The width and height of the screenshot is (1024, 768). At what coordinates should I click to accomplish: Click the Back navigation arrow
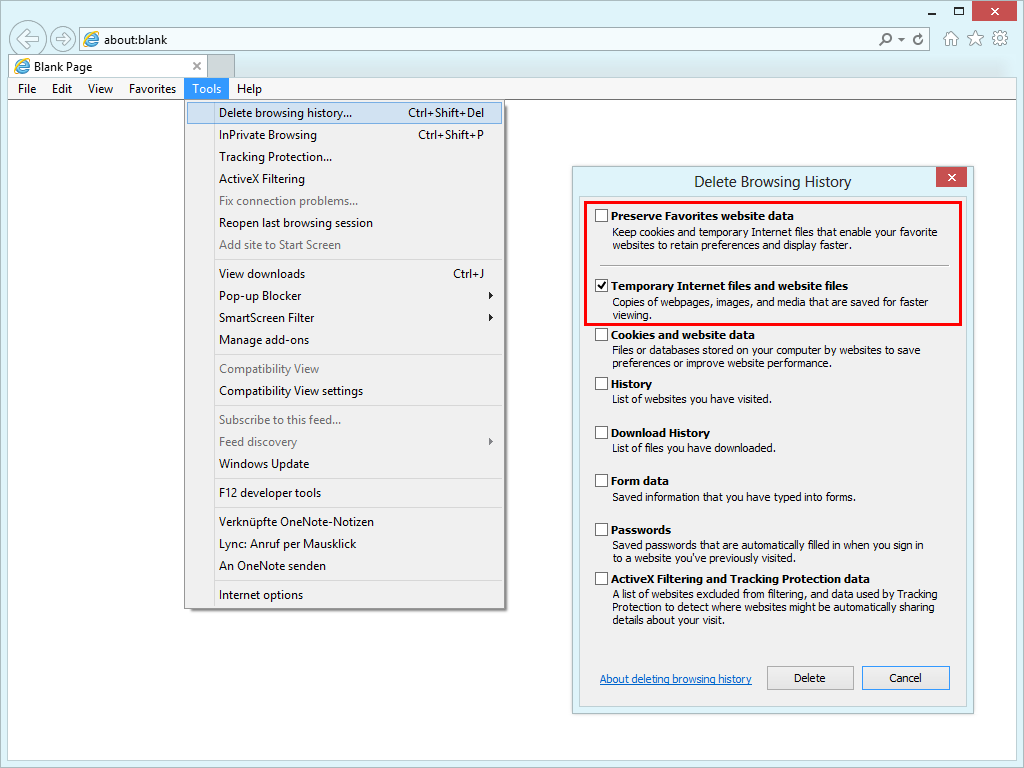point(27,38)
